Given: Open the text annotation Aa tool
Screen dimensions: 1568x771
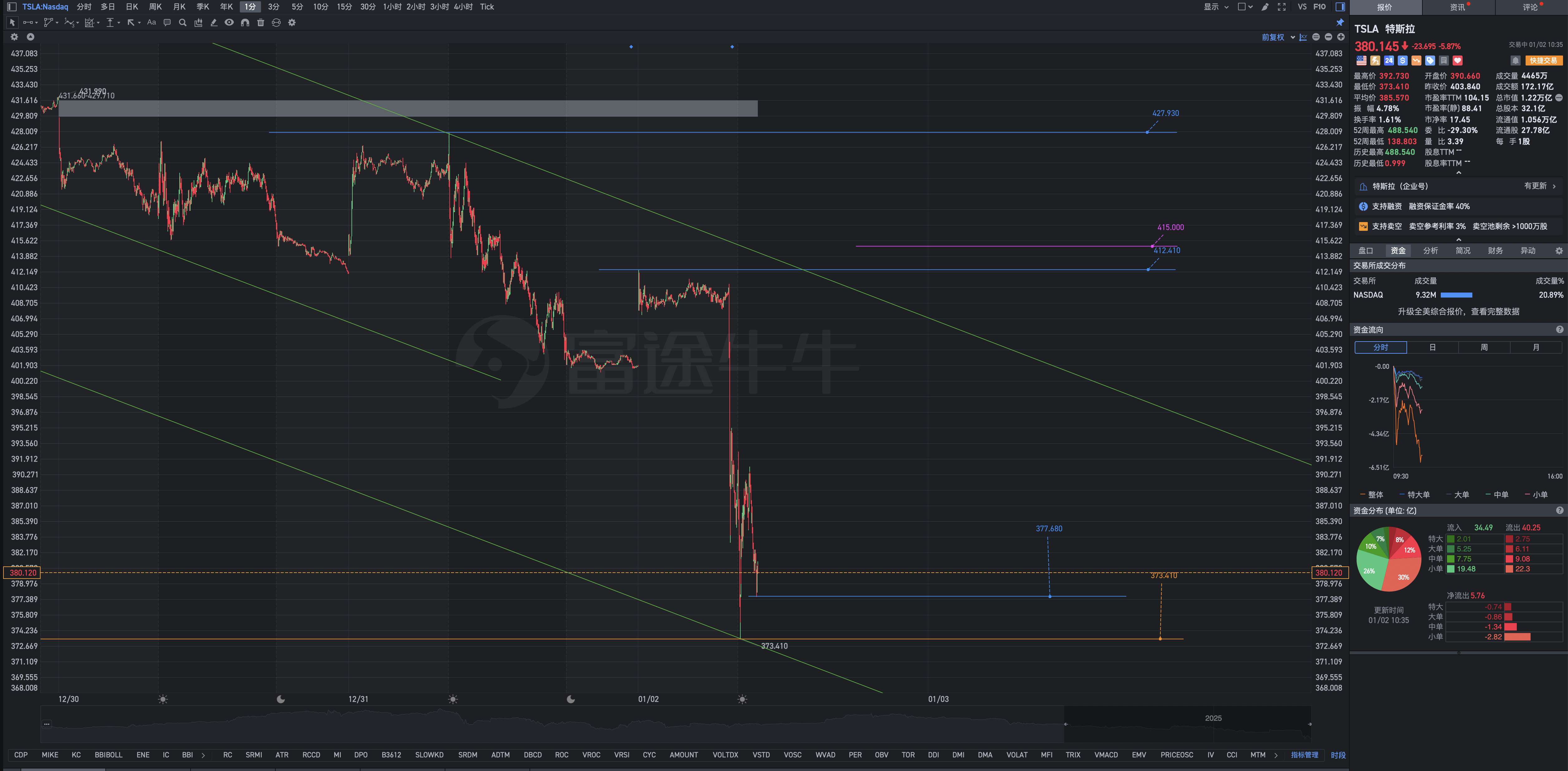Looking at the screenshot, I should (152, 22).
